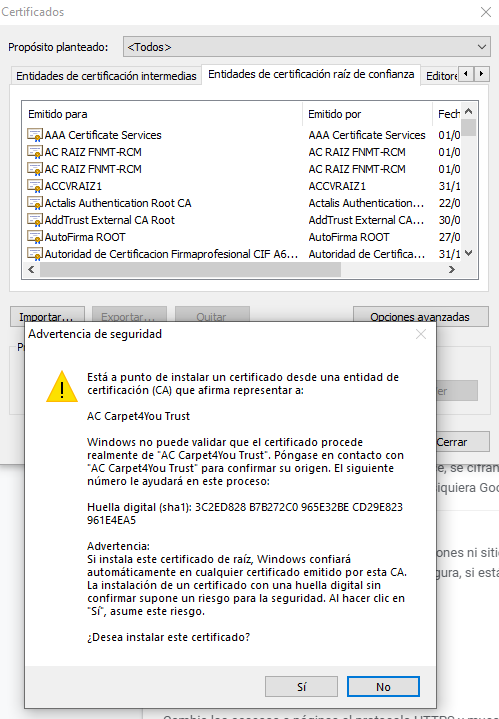Click the horizontal scrollbar left arrow
The height and width of the screenshot is (719, 499).
point(31,270)
